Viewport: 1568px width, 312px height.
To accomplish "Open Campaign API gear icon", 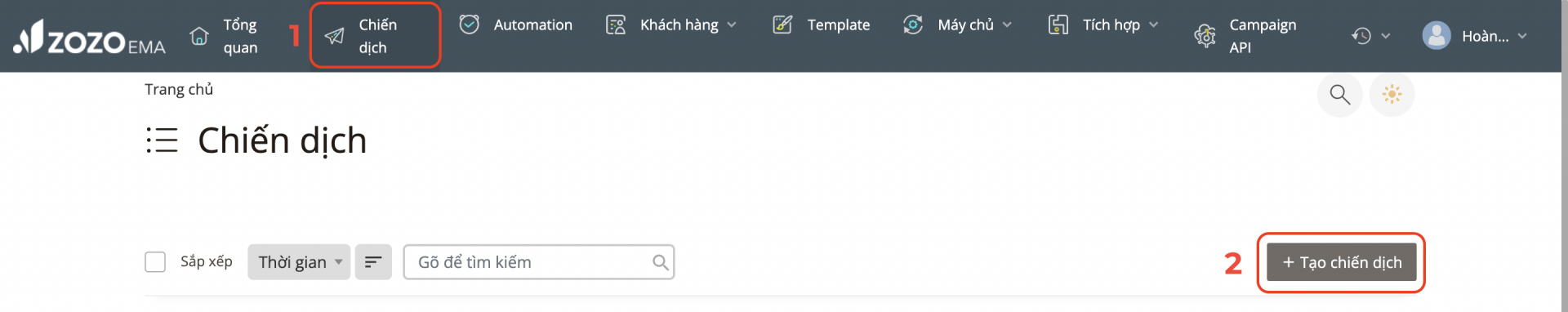I will coord(1205,36).
